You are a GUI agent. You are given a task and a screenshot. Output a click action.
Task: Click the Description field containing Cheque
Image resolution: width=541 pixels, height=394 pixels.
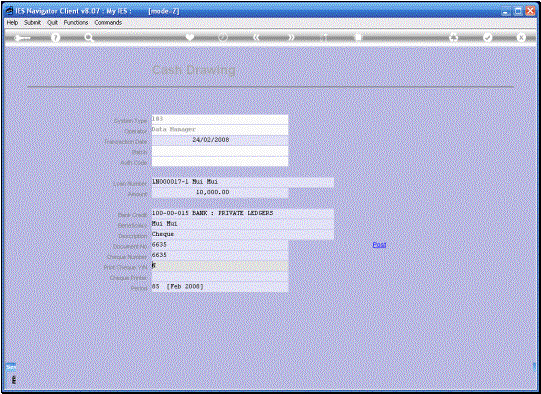(243, 234)
